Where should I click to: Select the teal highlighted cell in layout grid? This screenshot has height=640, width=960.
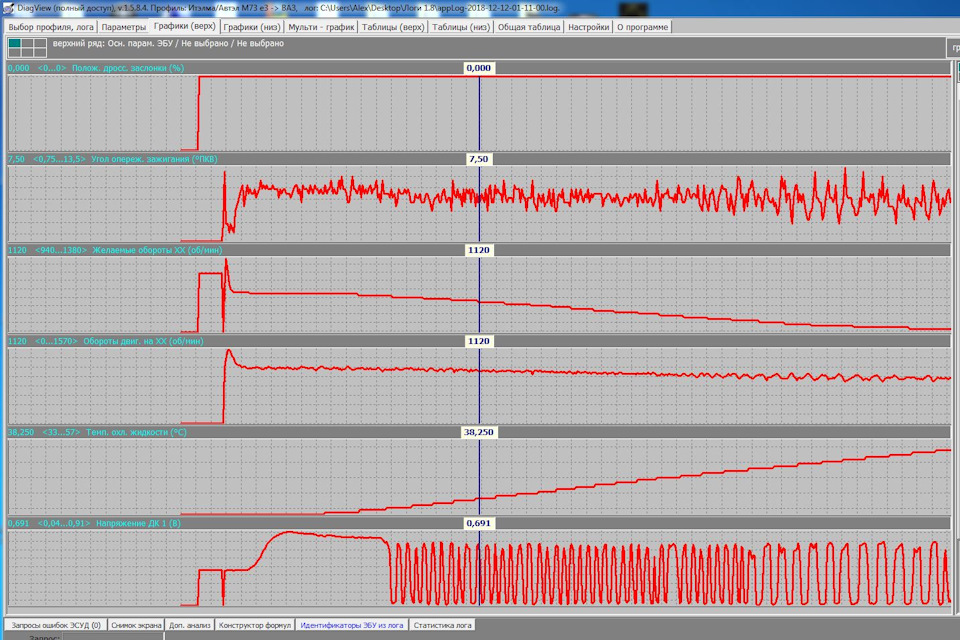coord(14,43)
